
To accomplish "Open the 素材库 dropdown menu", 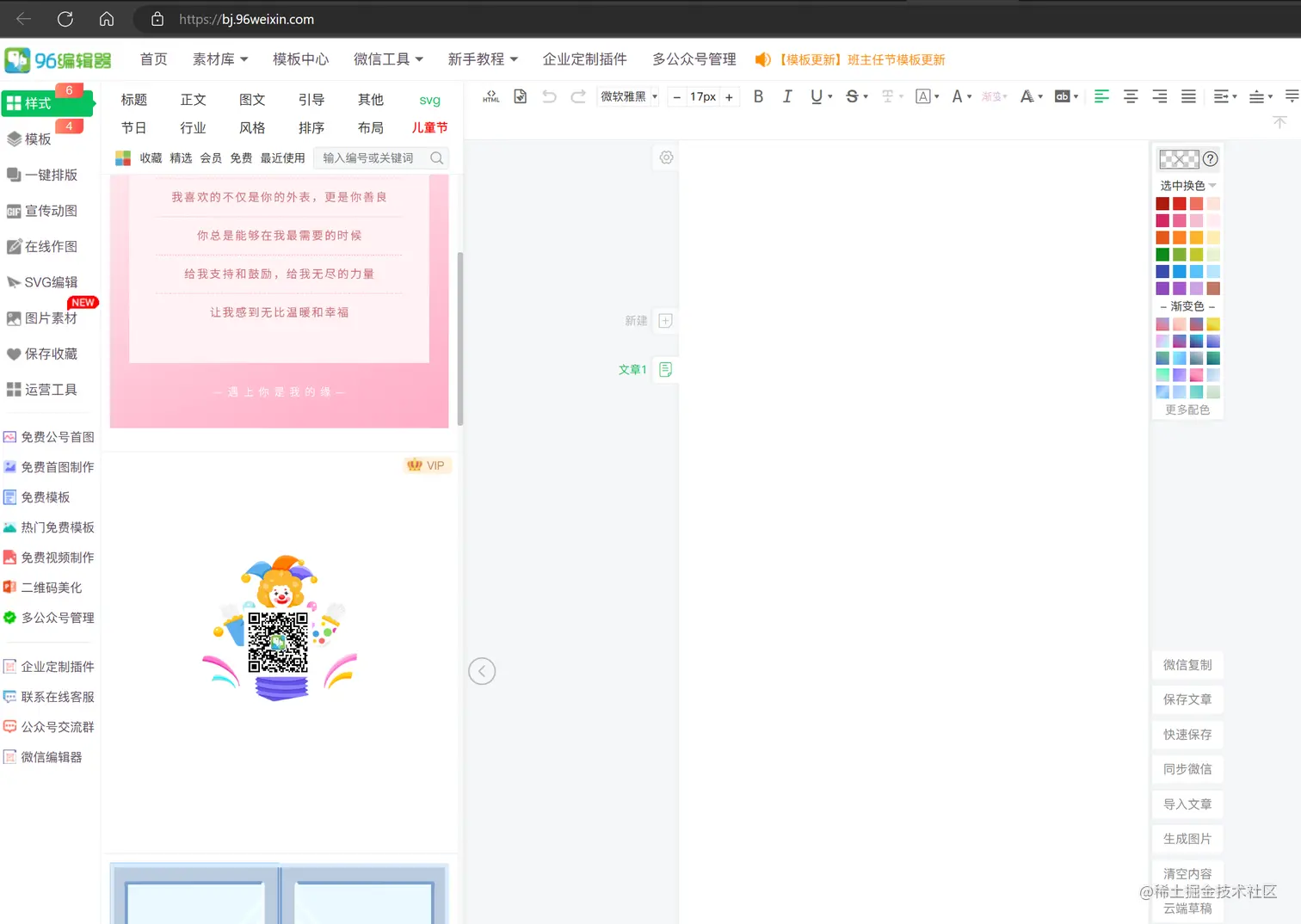I will point(220,59).
